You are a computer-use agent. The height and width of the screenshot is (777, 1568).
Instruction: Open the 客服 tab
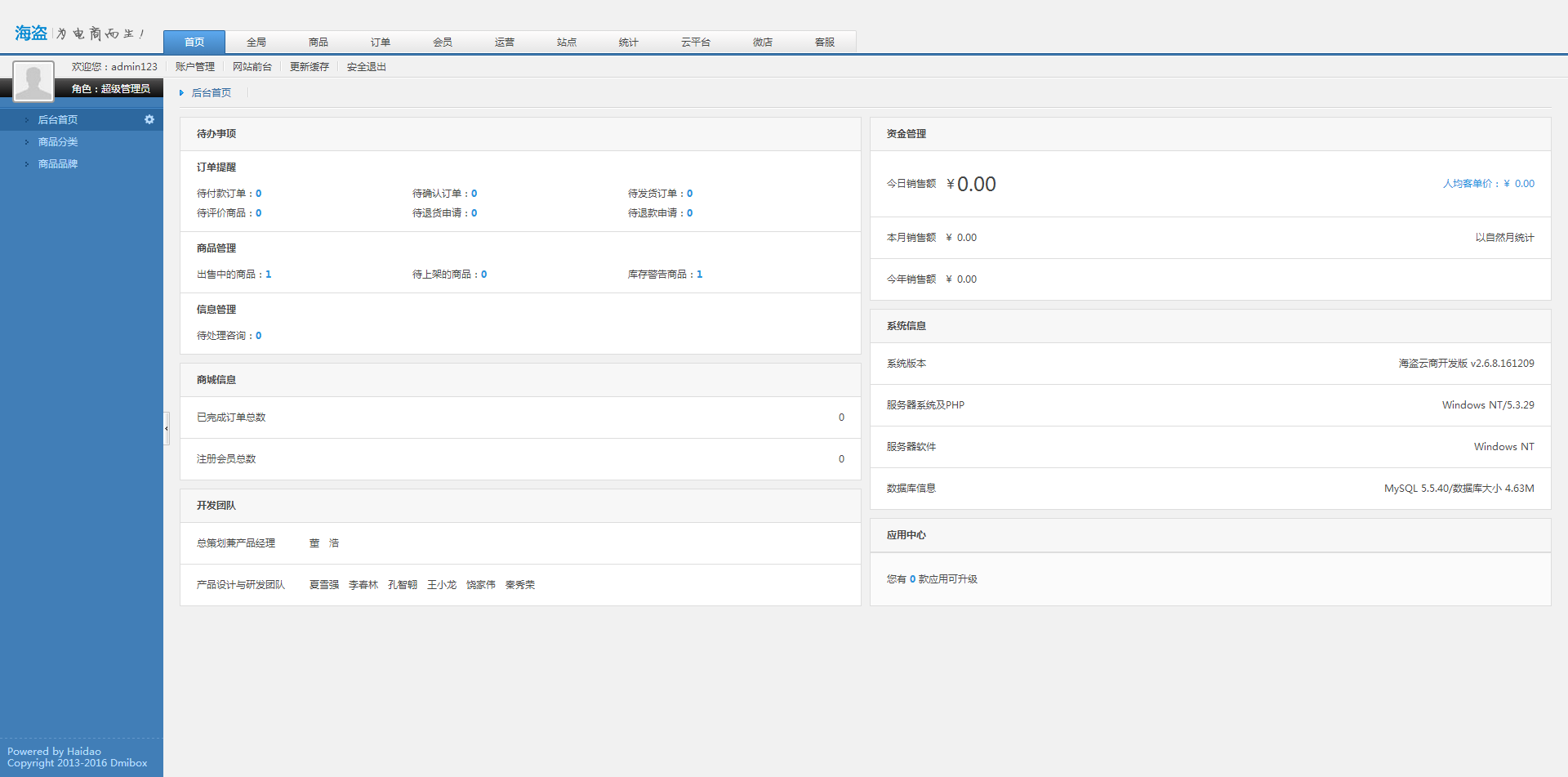tap(825, 42)
